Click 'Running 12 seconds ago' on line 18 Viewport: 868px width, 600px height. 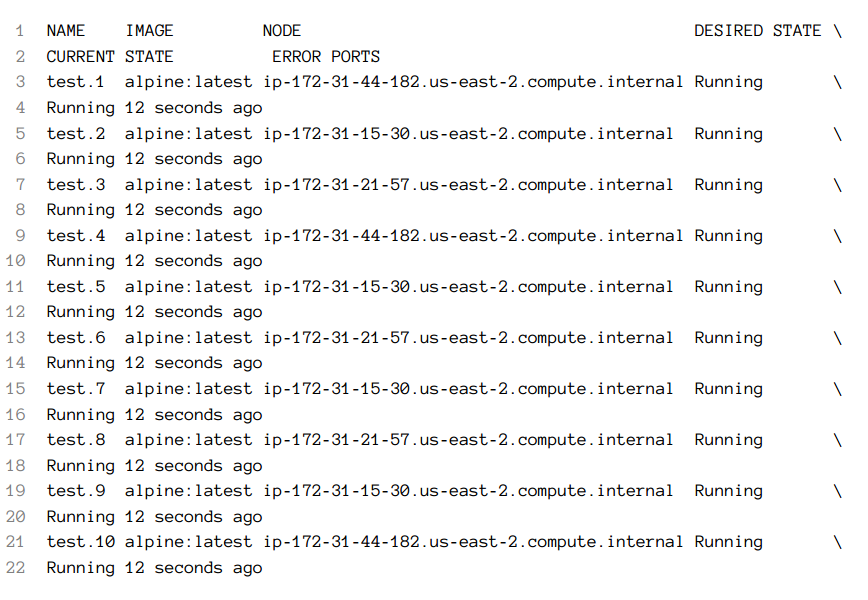coord(154,466)
